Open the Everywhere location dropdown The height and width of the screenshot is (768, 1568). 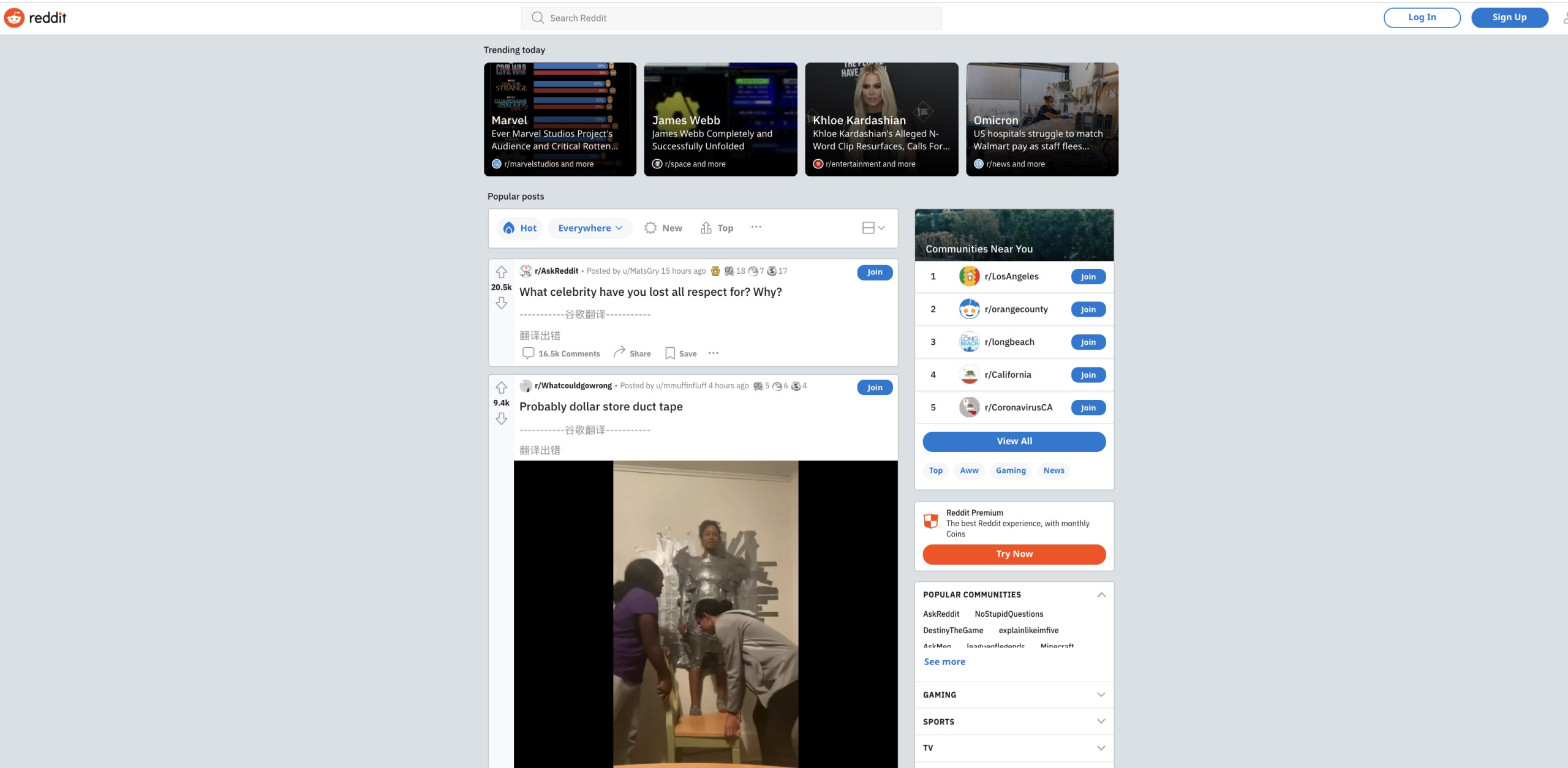click(590, 228)
